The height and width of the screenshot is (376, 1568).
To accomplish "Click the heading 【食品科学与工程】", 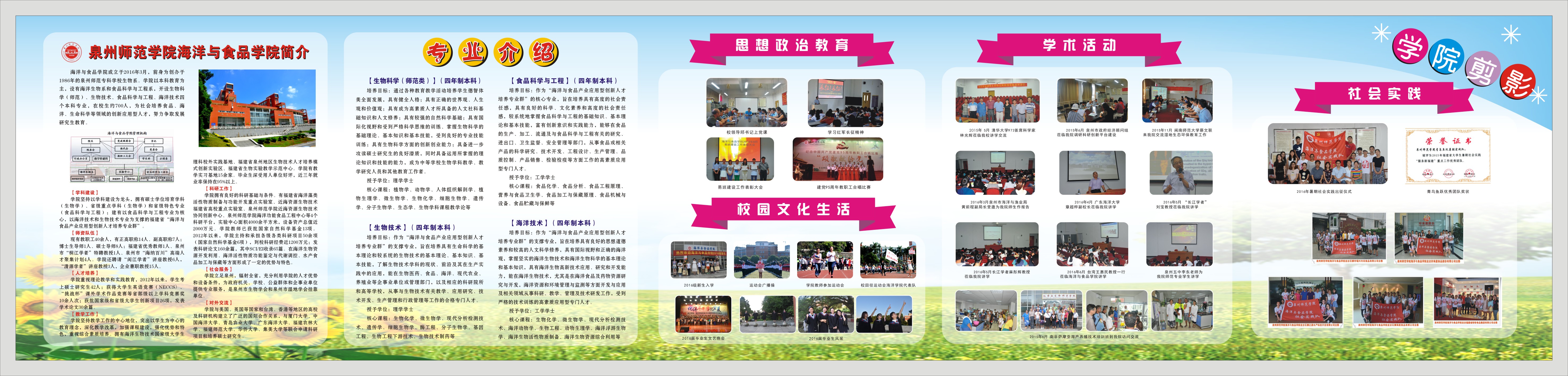I will pos(541,81).
